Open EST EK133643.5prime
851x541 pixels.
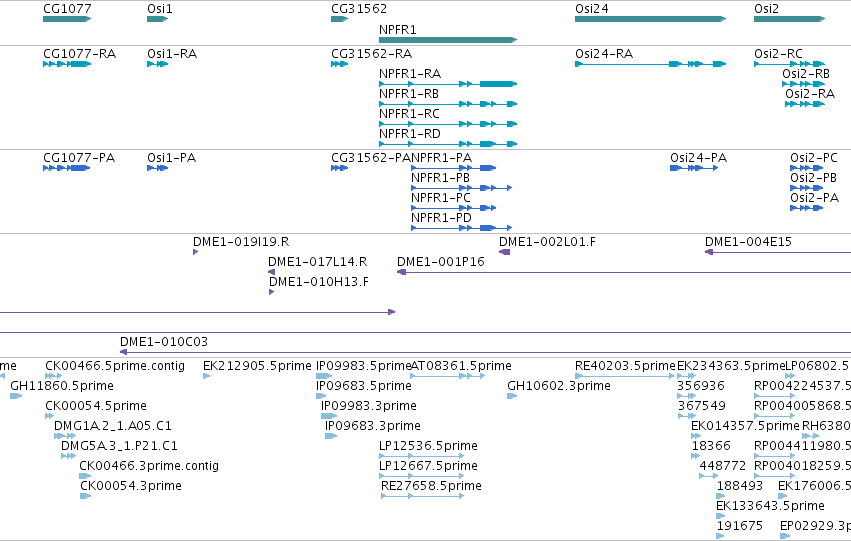(770, 507)
